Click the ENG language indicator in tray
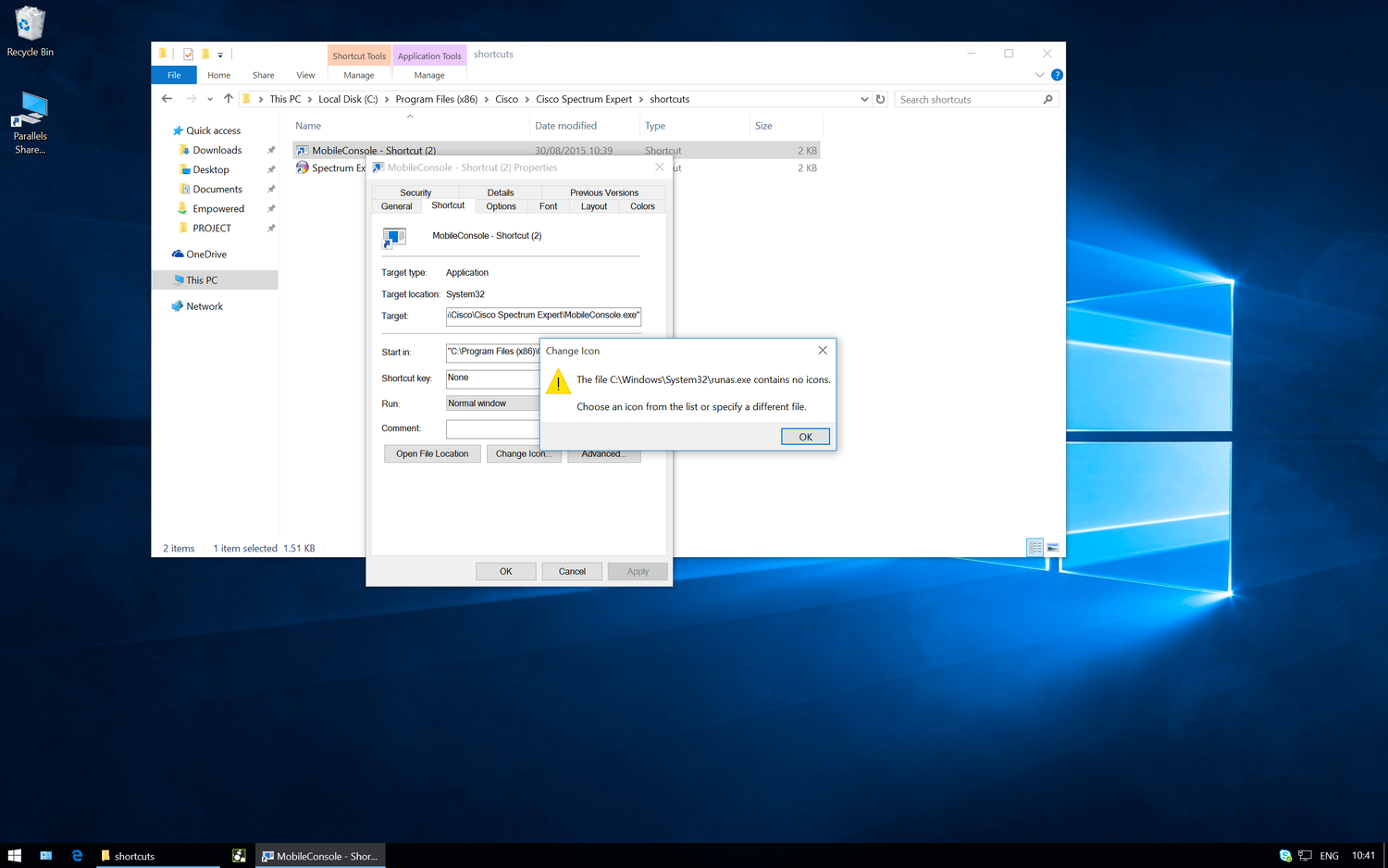This screenshot has height=868, width=1388. tap(1329, 856)
